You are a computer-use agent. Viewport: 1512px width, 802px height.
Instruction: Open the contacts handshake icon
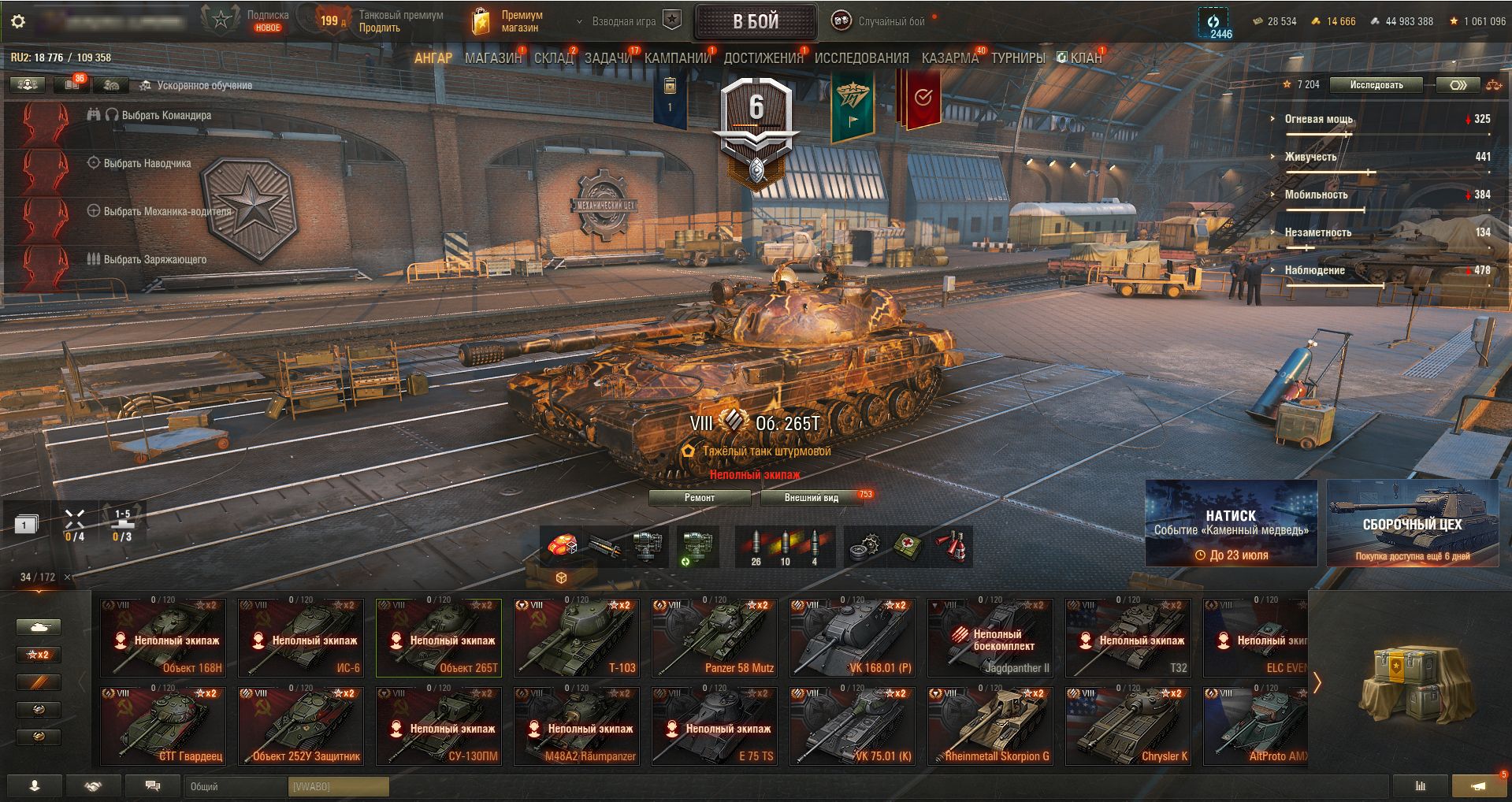click(94, 786)
